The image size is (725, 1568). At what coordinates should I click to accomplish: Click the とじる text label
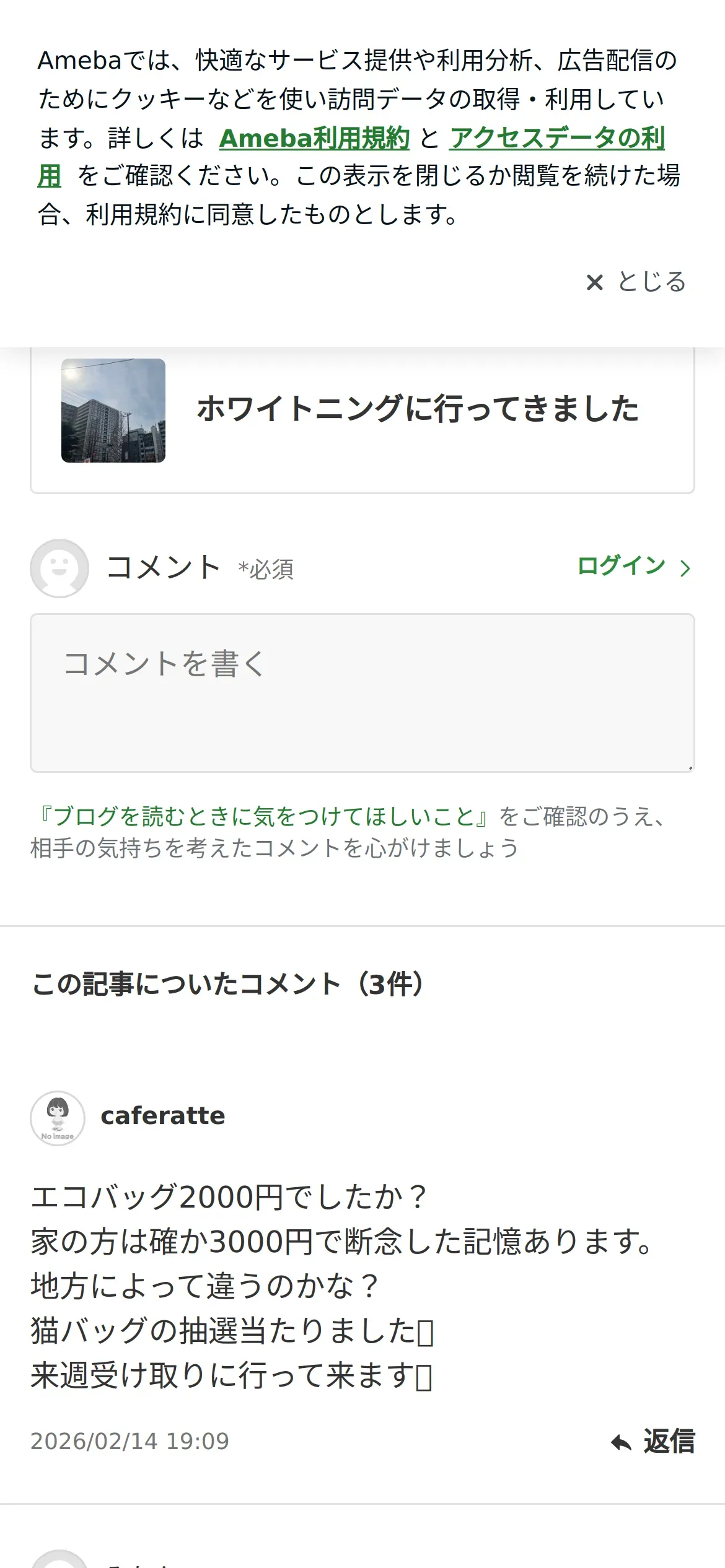pyautogui.click(x=652, y=282)
